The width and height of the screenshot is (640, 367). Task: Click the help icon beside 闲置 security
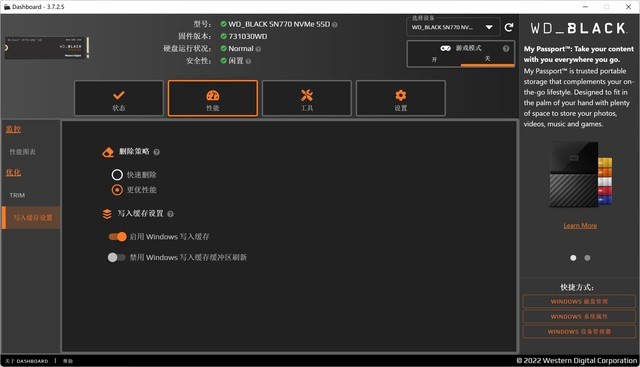point(248,61)
